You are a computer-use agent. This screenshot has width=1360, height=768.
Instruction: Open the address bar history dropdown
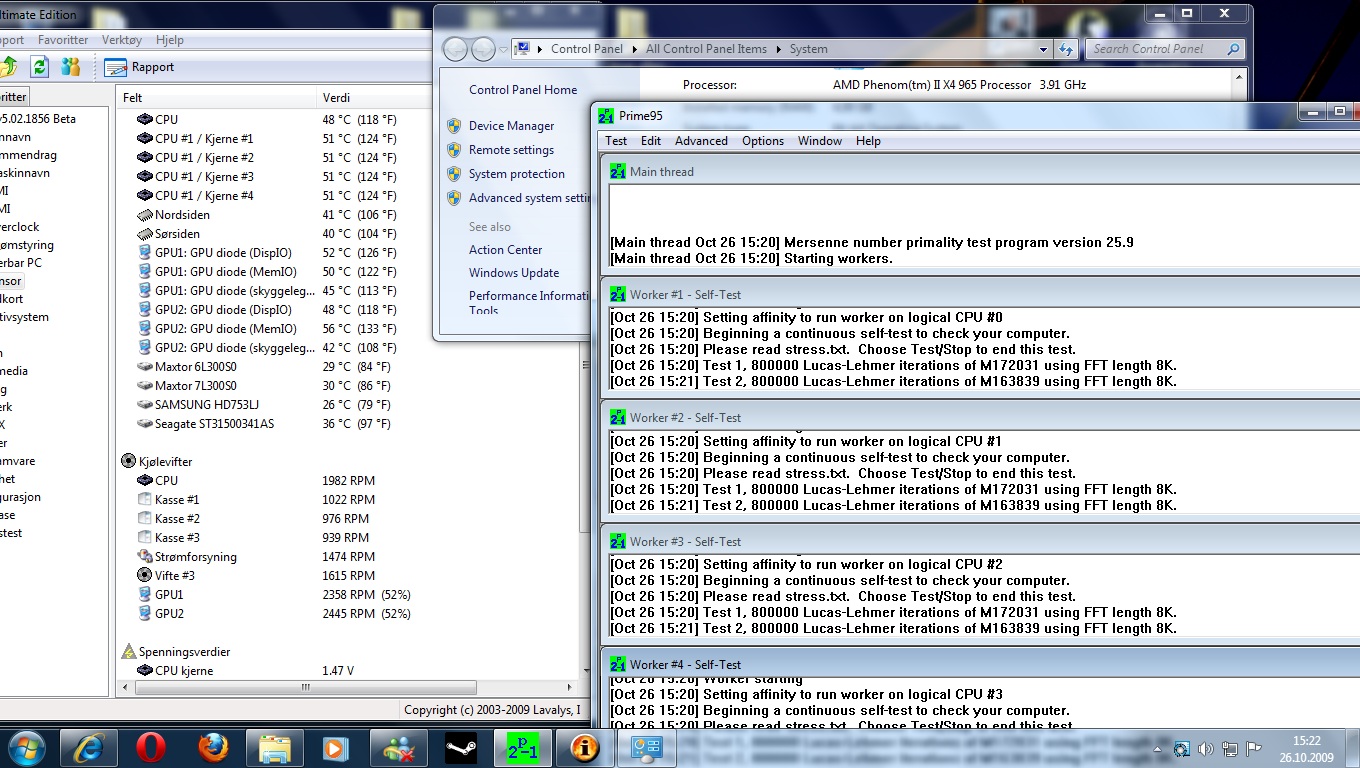tap(1043, 49)
